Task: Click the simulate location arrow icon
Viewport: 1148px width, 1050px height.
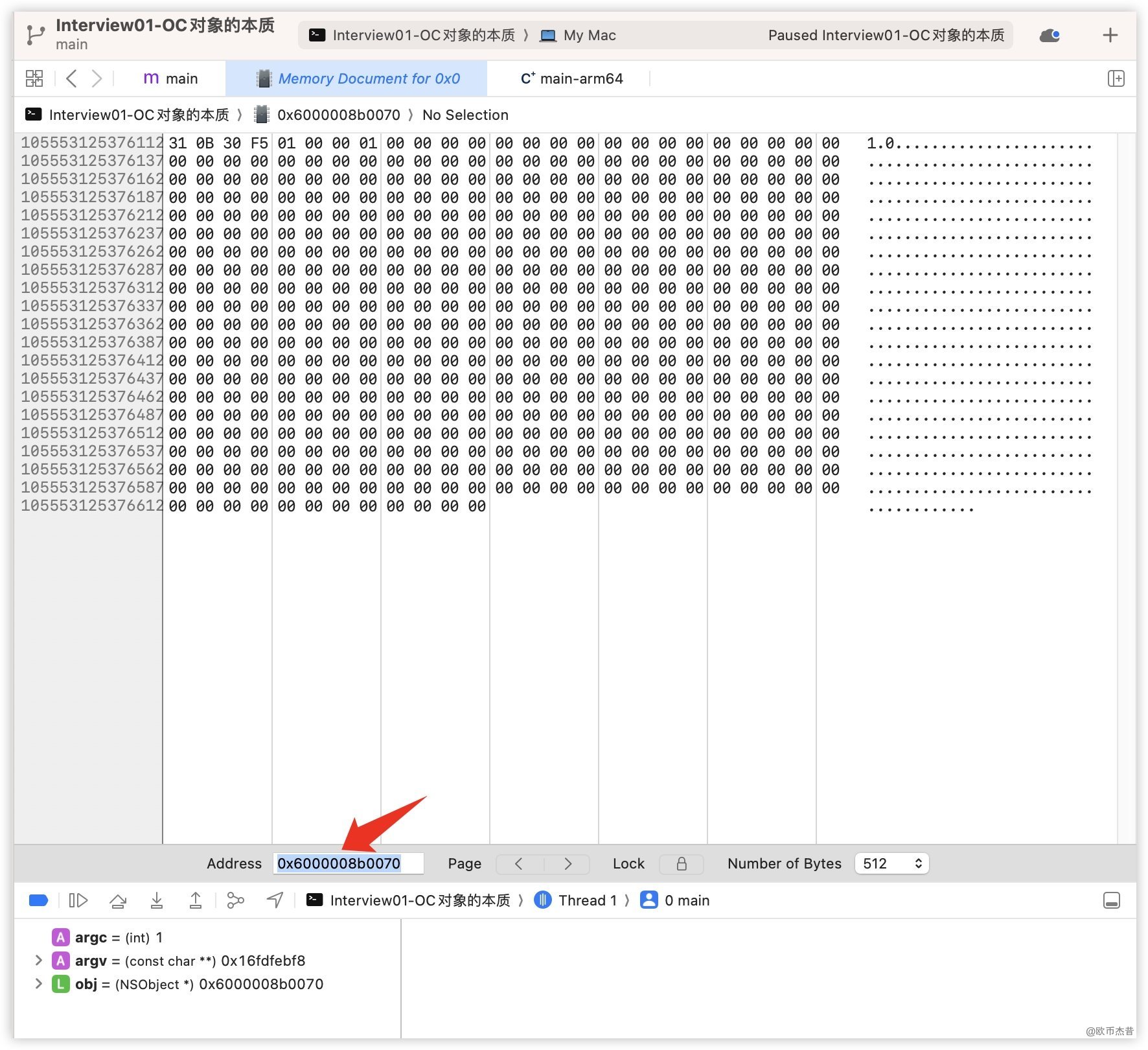Action: [x=275, y=900]
